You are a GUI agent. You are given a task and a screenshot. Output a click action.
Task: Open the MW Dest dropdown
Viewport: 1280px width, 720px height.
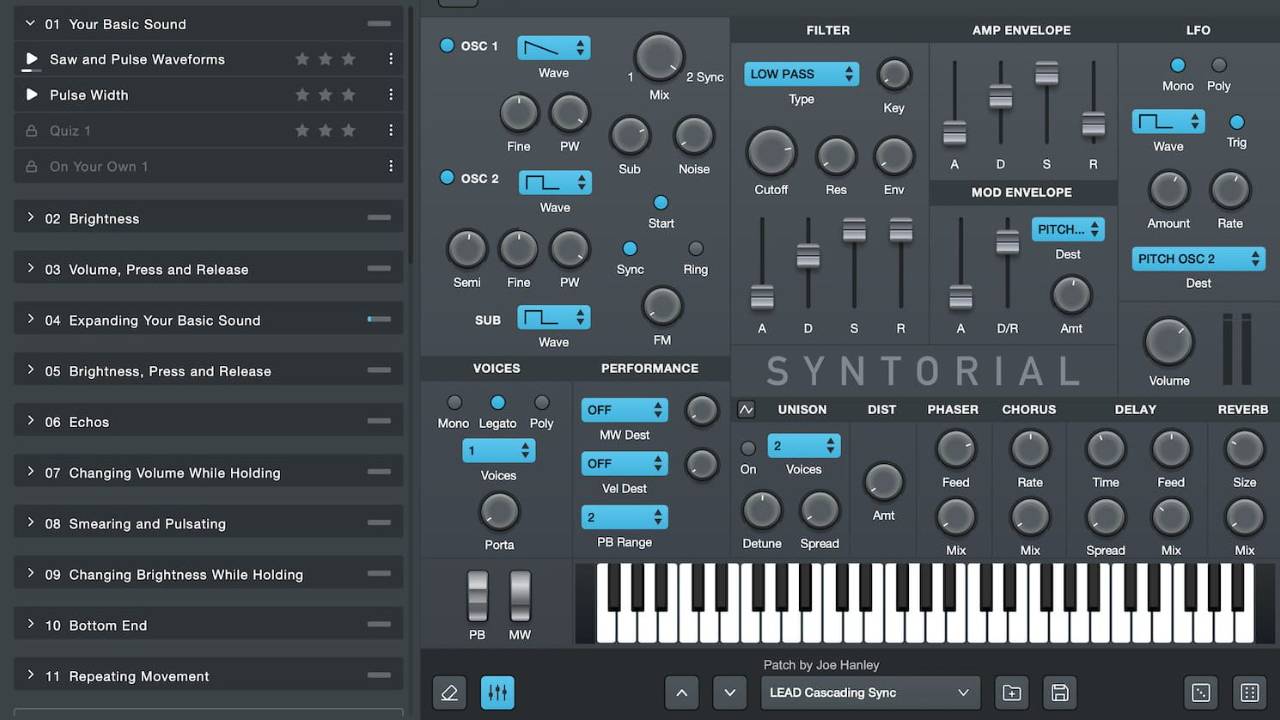point(624,410)
